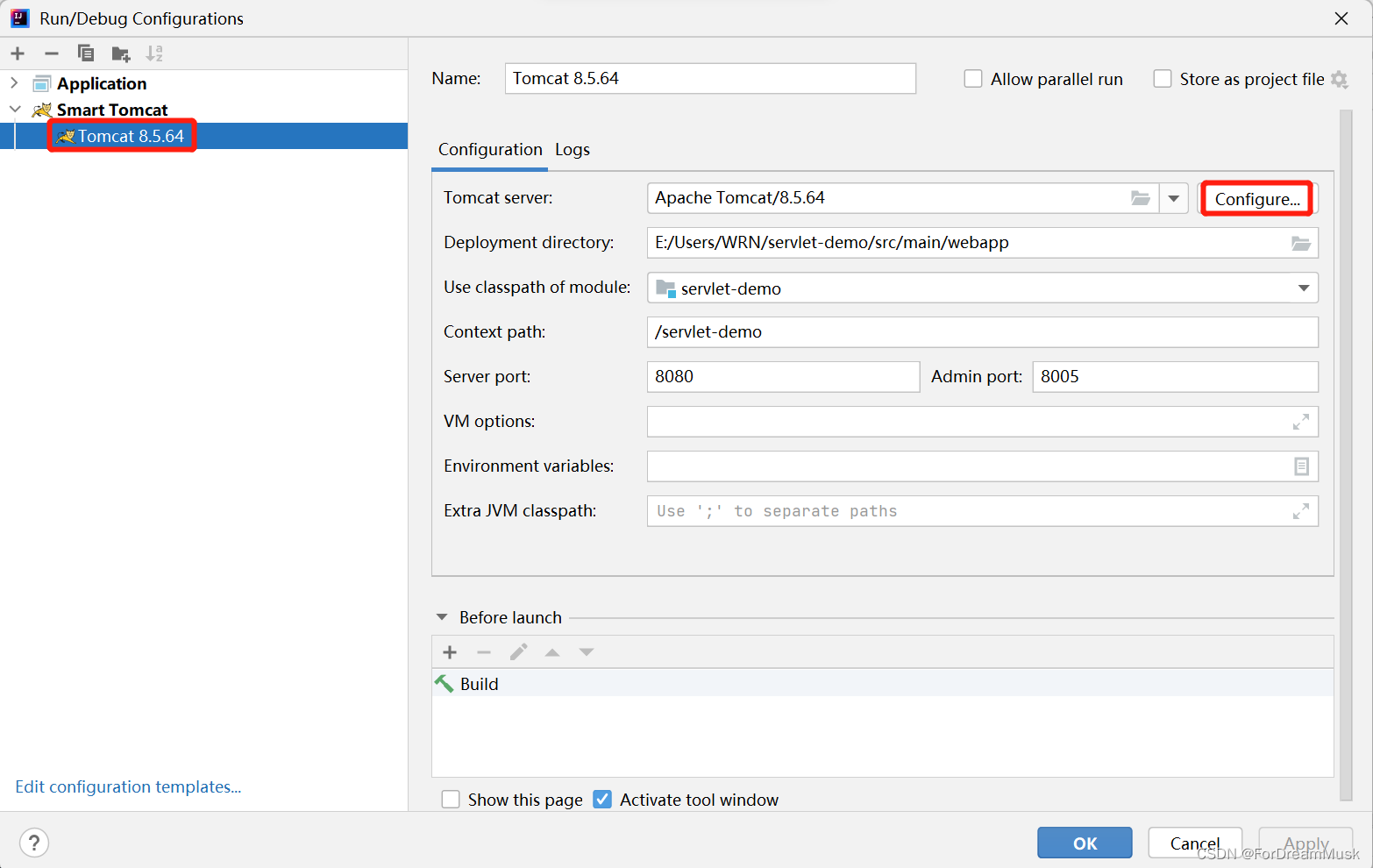Open the Tomcat server dropdown arrow
This screenshot has height=868, width=1373.
point(1173,198)
